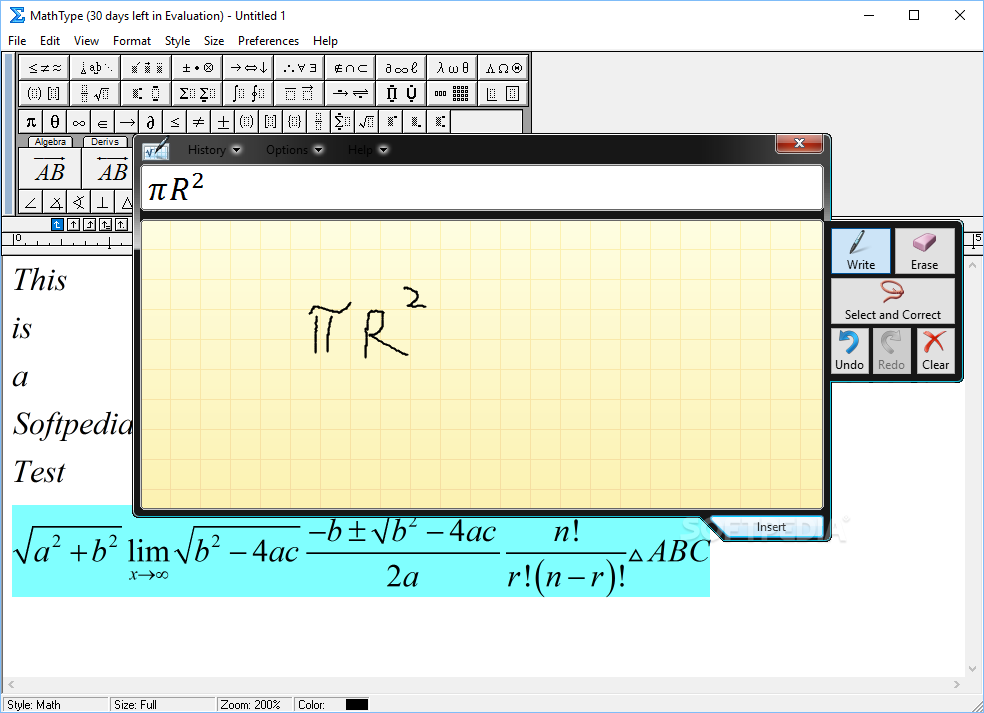Insert the perpendicular symbol
984x713 pixels.
coord(102,202)
